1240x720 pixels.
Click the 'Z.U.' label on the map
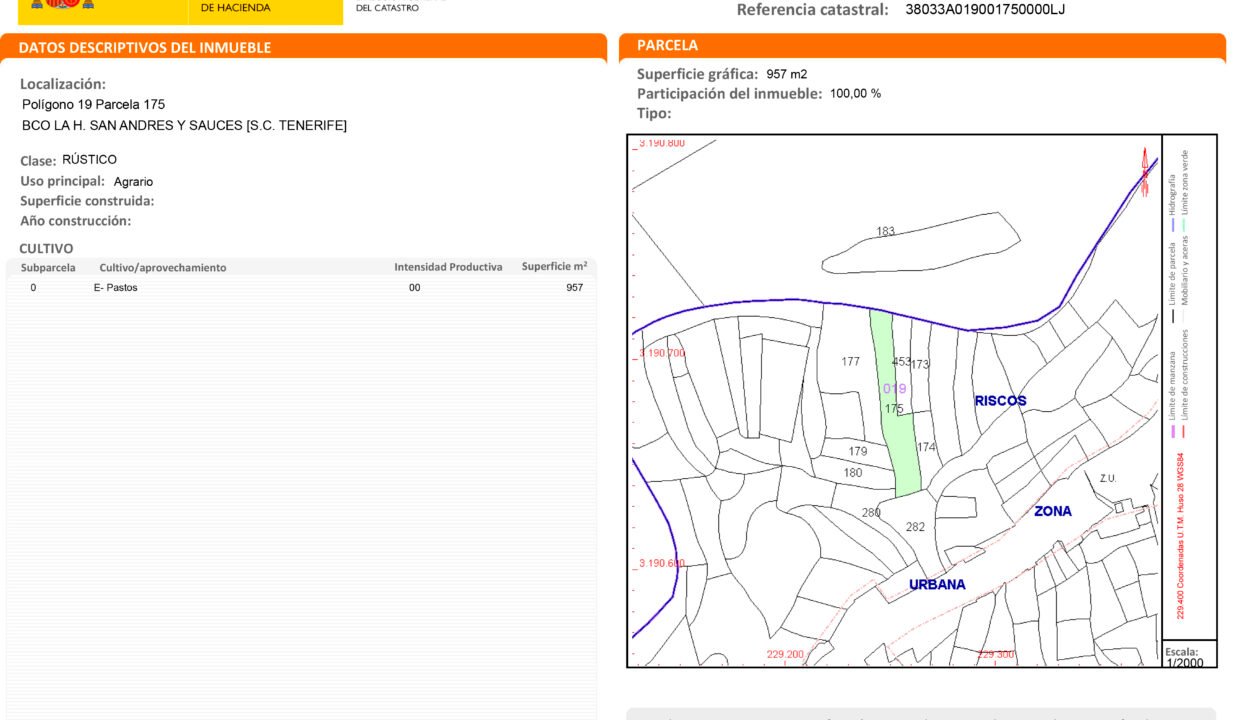tap(1108, 479)
